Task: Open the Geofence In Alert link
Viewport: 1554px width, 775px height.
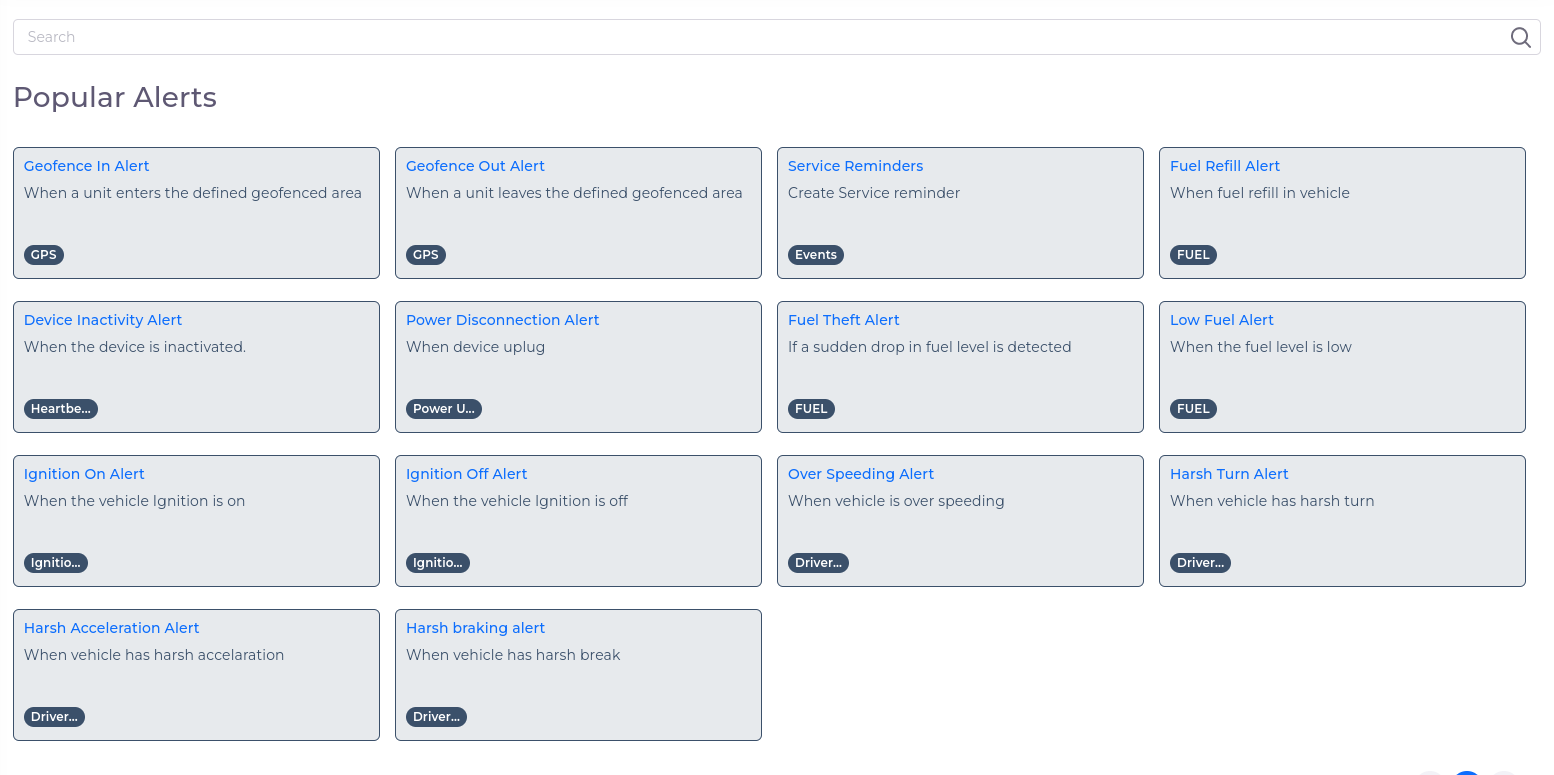Action: click(x=86, y=166)
